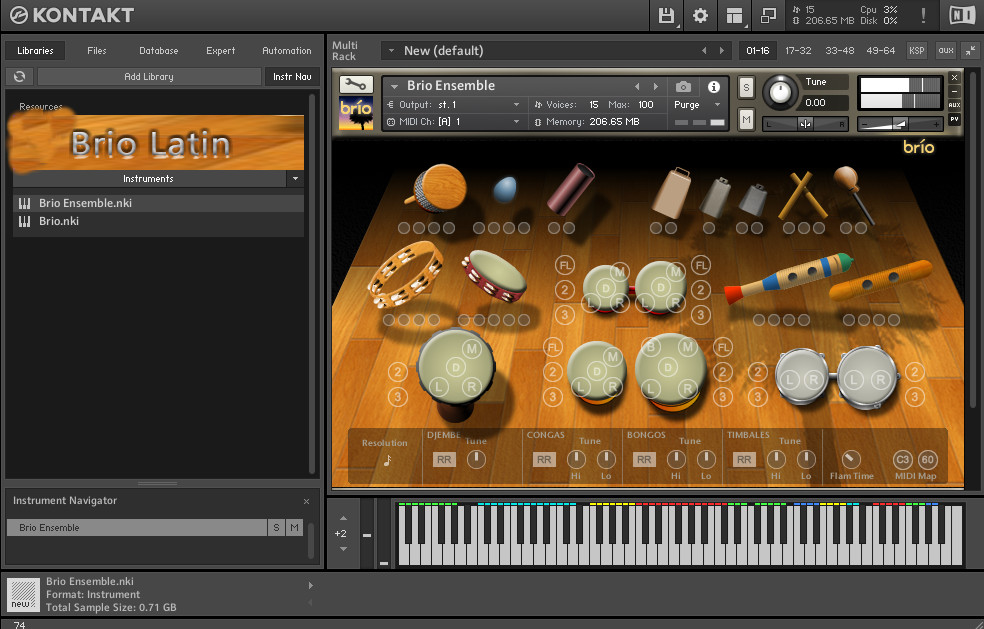This screenshot has width=984, height=629.
Task: Open the Instruments dropdown arrow
Action: [x=295, y=179]
